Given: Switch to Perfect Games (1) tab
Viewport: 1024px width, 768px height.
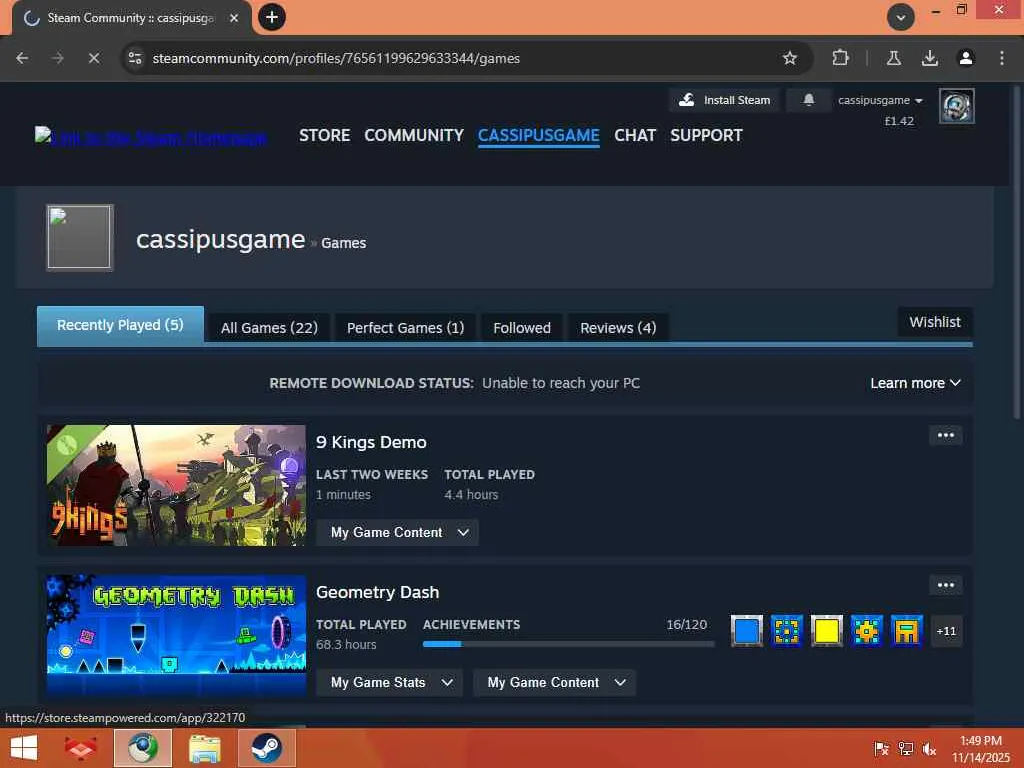Looking at the screenshot, I should tap(406, 328).
